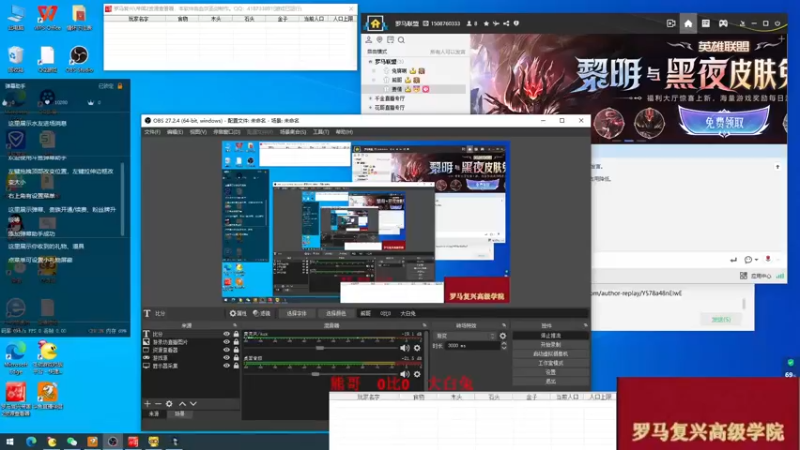Image resolution: width=800 pixels, height=450 pixels.
Task: Click star favorite icon in chat header
Action: (x=486, y=23)
